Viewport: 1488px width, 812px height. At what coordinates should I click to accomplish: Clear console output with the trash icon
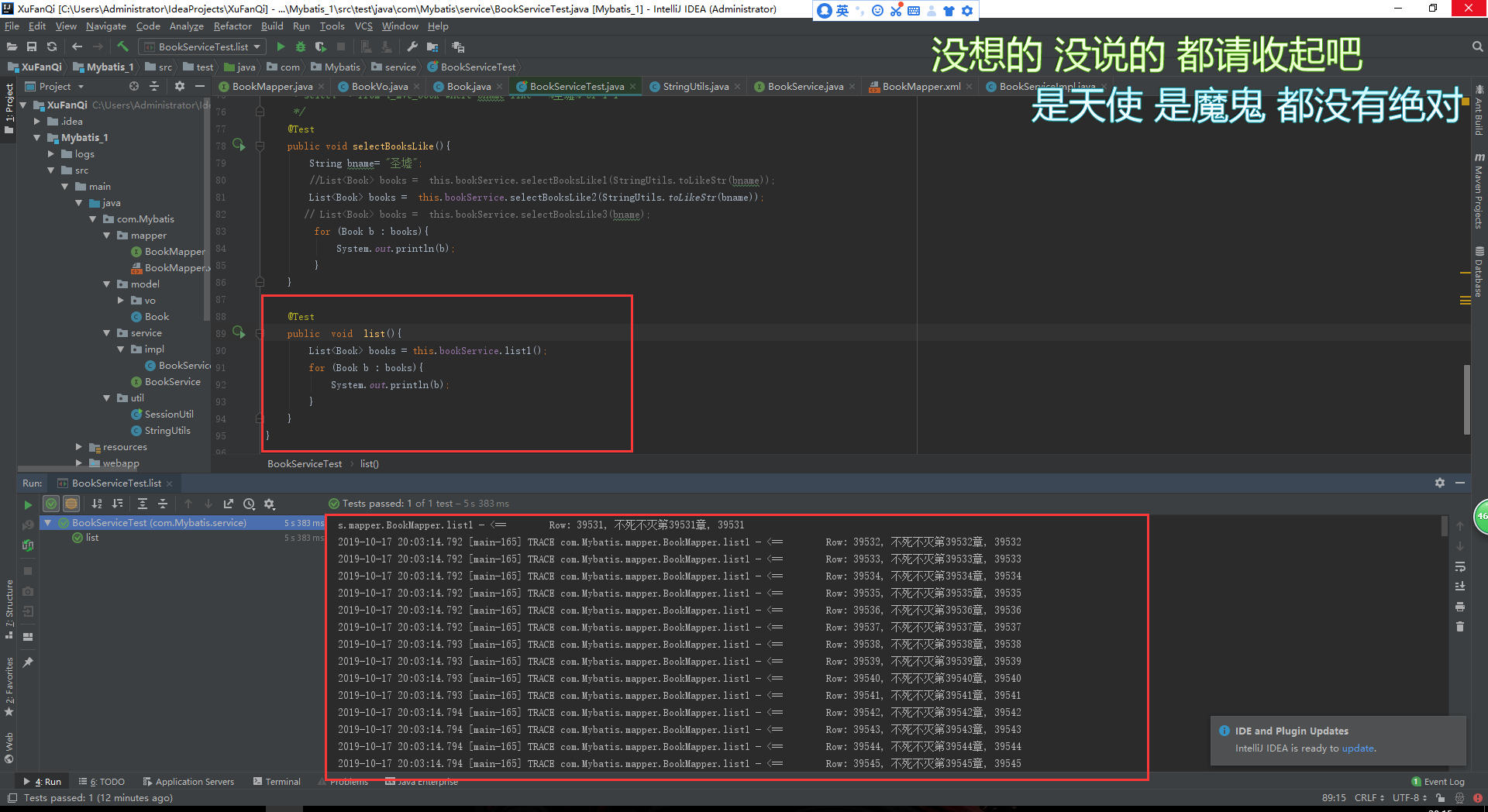click(x=1460, y=627)
